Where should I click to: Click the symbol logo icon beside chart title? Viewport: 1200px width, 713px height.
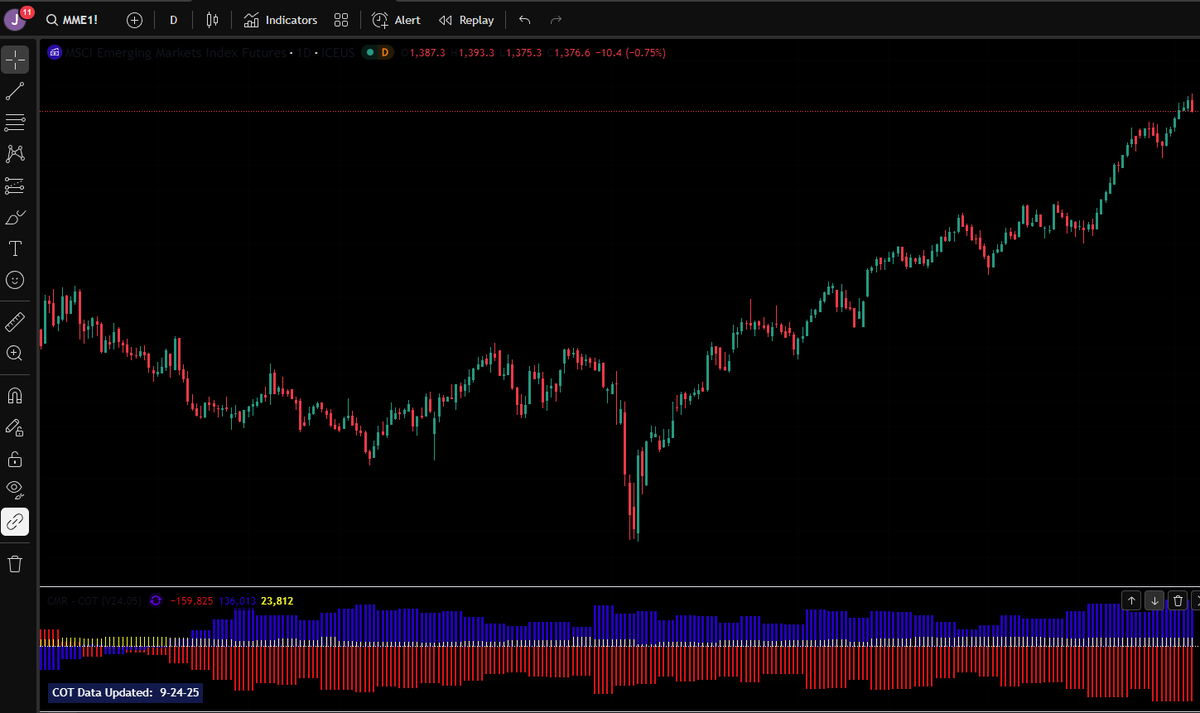[55, 52]
